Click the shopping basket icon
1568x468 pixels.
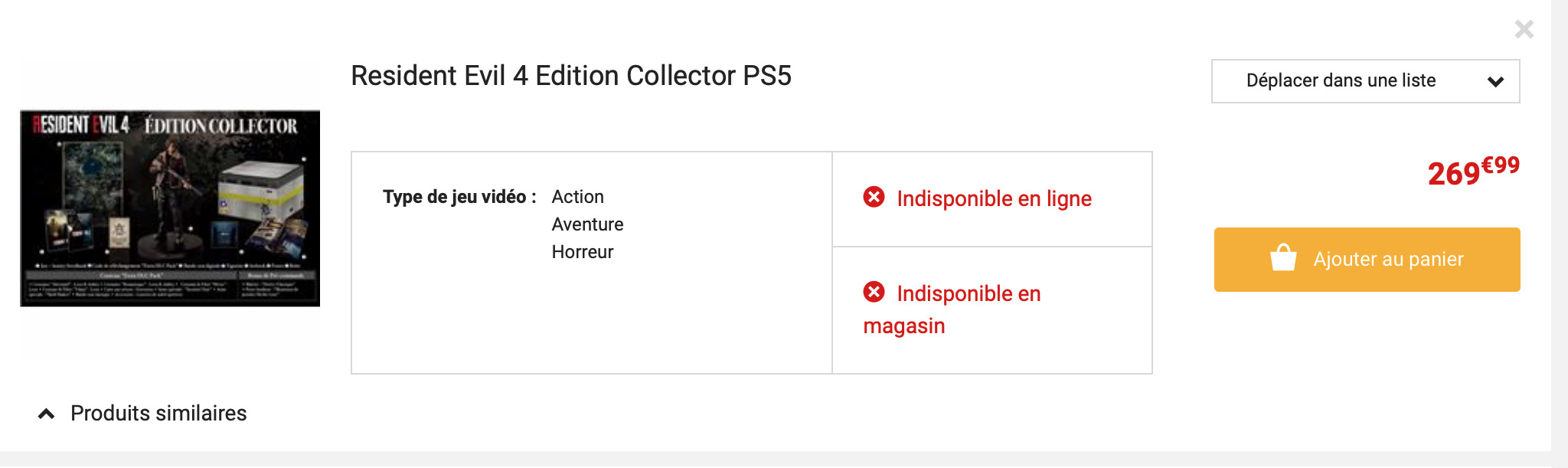(x=1283, y=259)
